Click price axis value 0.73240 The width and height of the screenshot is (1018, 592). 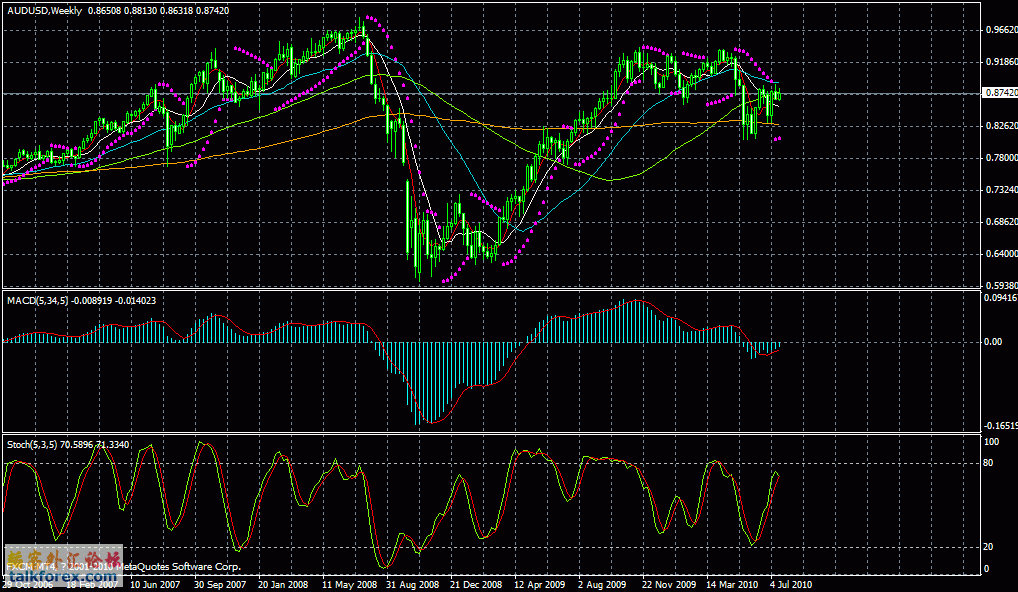tap(1001, 190)
